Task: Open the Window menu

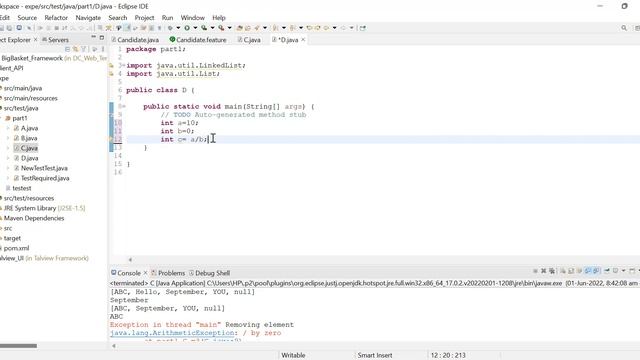Action: point(193,18)
